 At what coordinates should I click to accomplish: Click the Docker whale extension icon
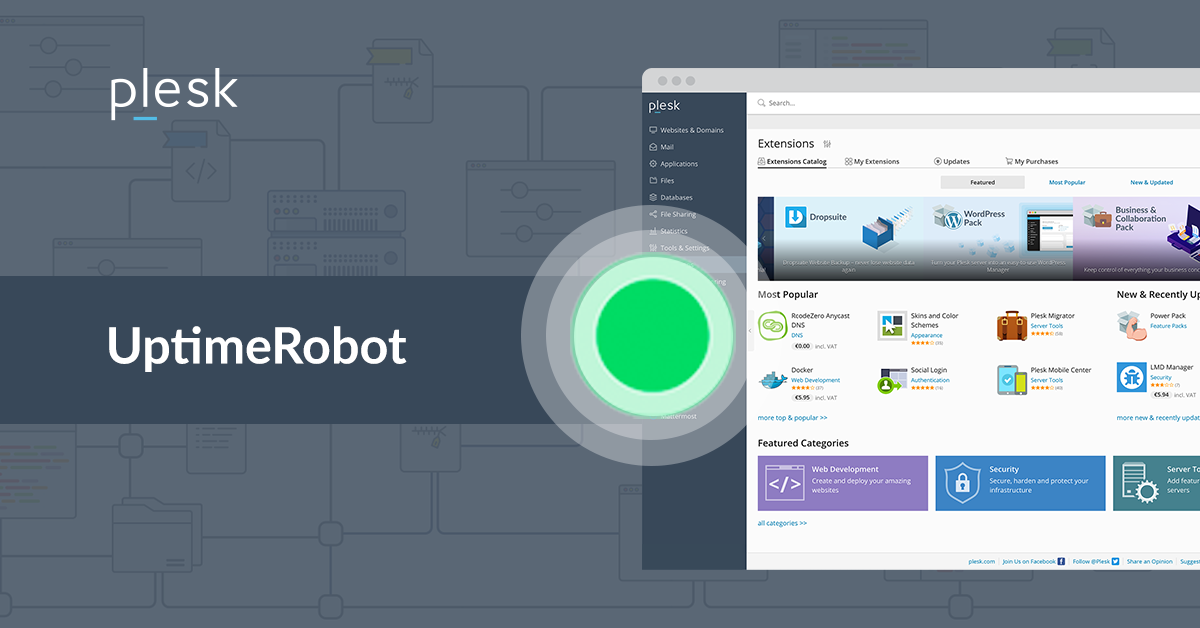[x=771, y=379]
